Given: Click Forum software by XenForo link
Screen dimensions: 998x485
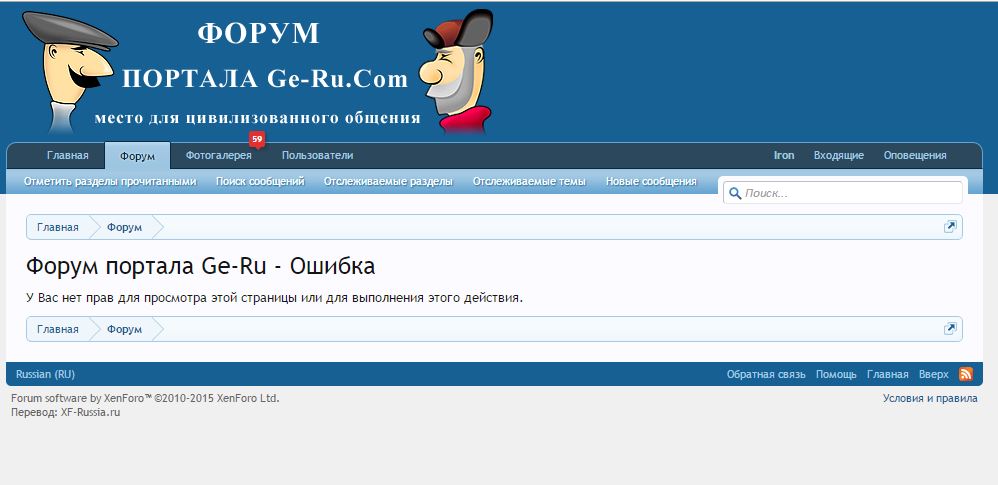Looking at the screenshot, I should (145, 398).
